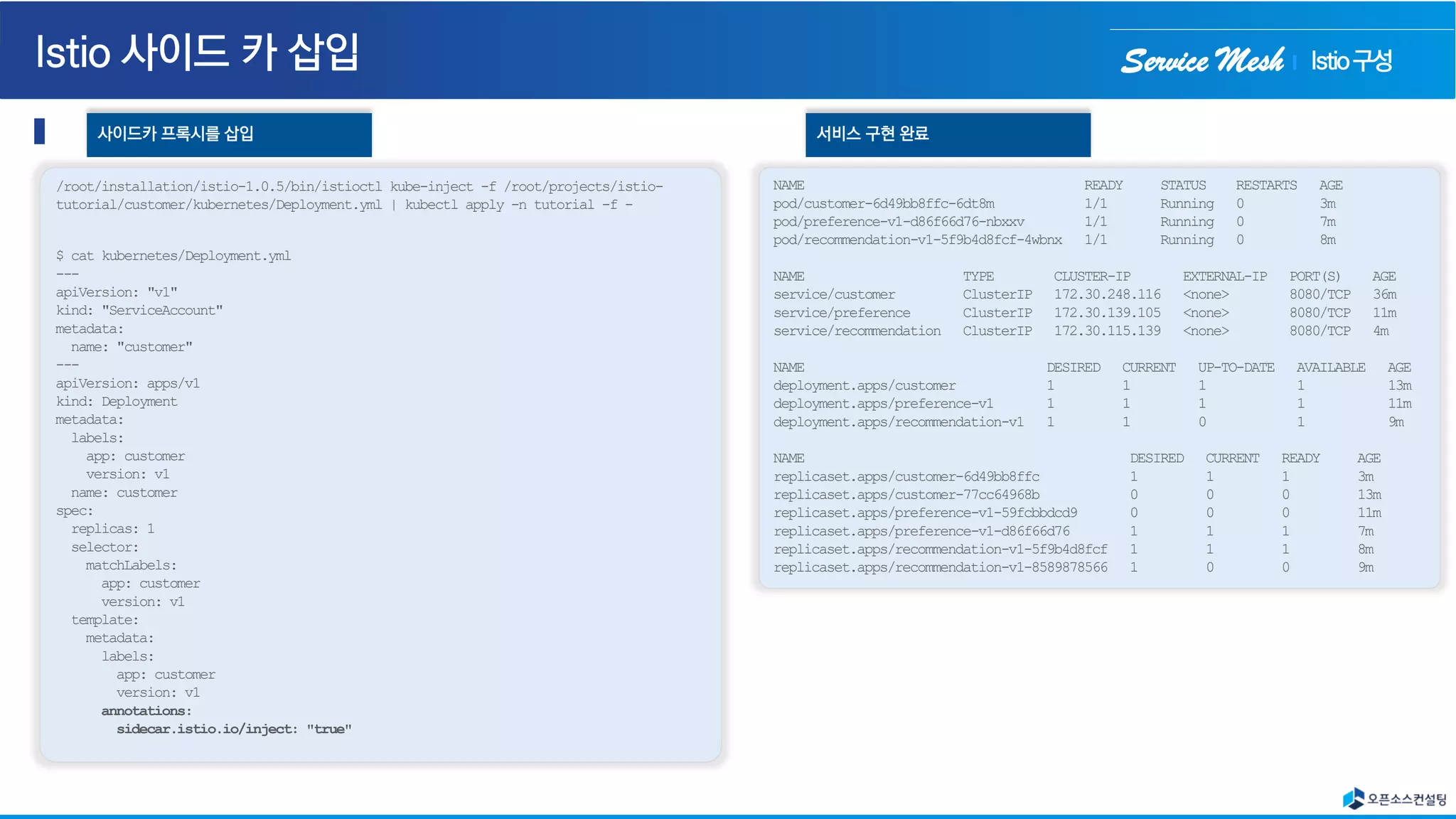The width and height of the screenshot is (1456, 819).
Task: Click the 'Service Mesh' script logo text
Action: (x=1202, y=60)
